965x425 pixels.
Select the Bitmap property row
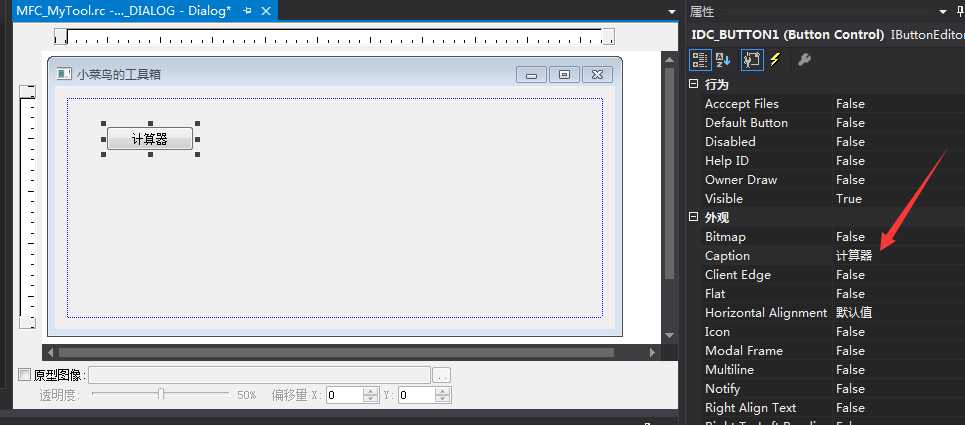pos(826,237)
